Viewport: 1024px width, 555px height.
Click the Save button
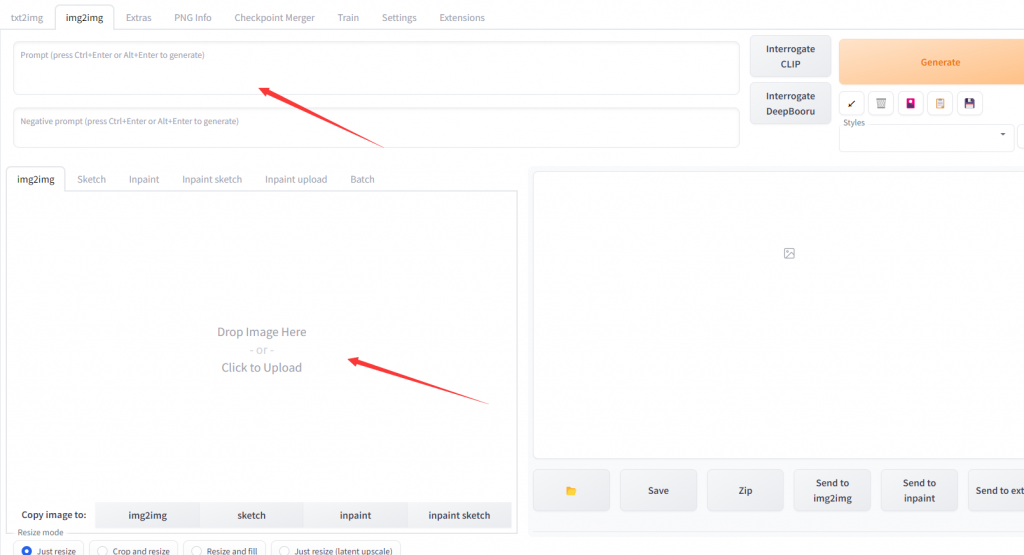tap(658, 490)
